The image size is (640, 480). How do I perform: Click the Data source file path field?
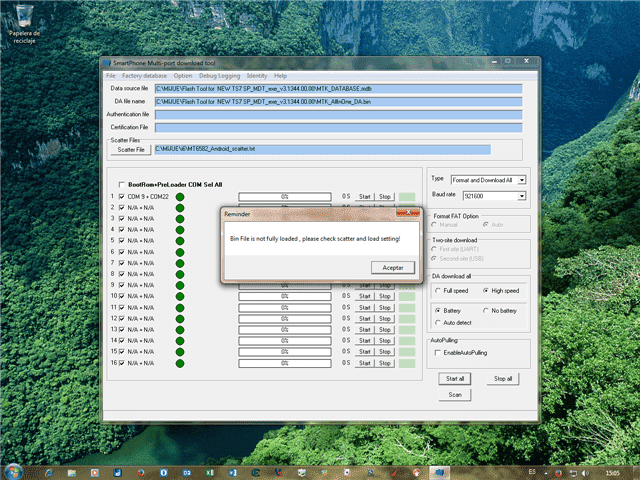tap(338, 89)
